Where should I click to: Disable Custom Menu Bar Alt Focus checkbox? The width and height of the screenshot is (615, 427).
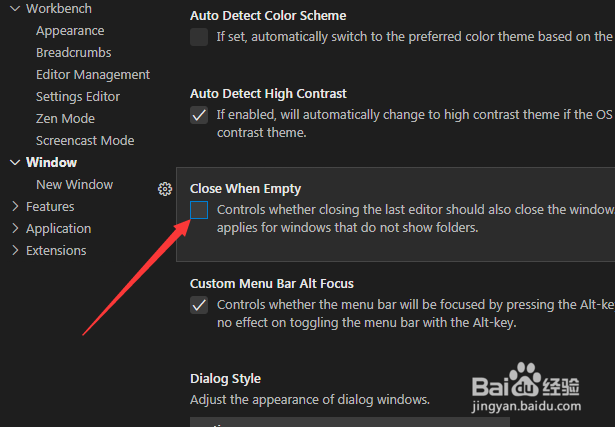coord(199,305)
